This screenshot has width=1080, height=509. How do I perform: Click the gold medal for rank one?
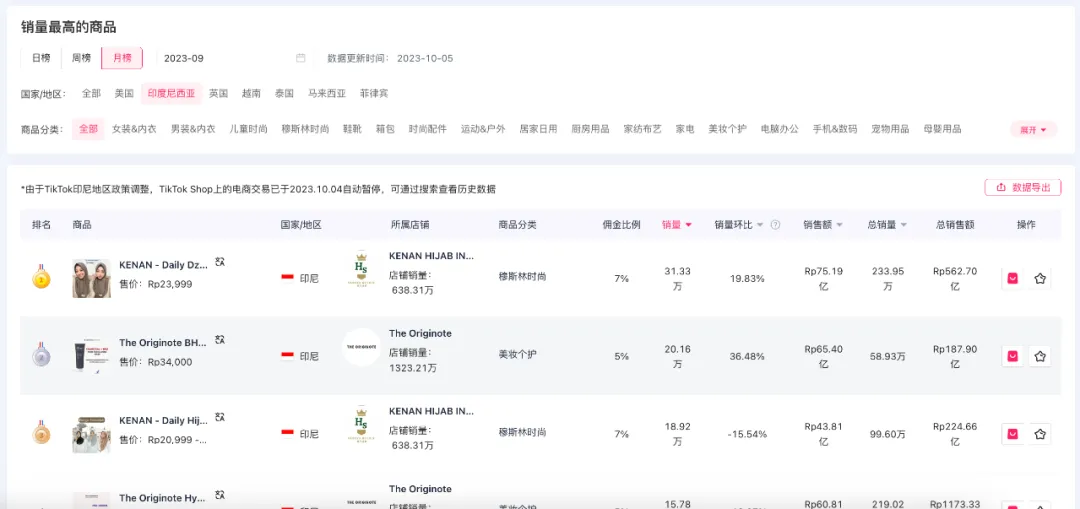pos(41,278)
